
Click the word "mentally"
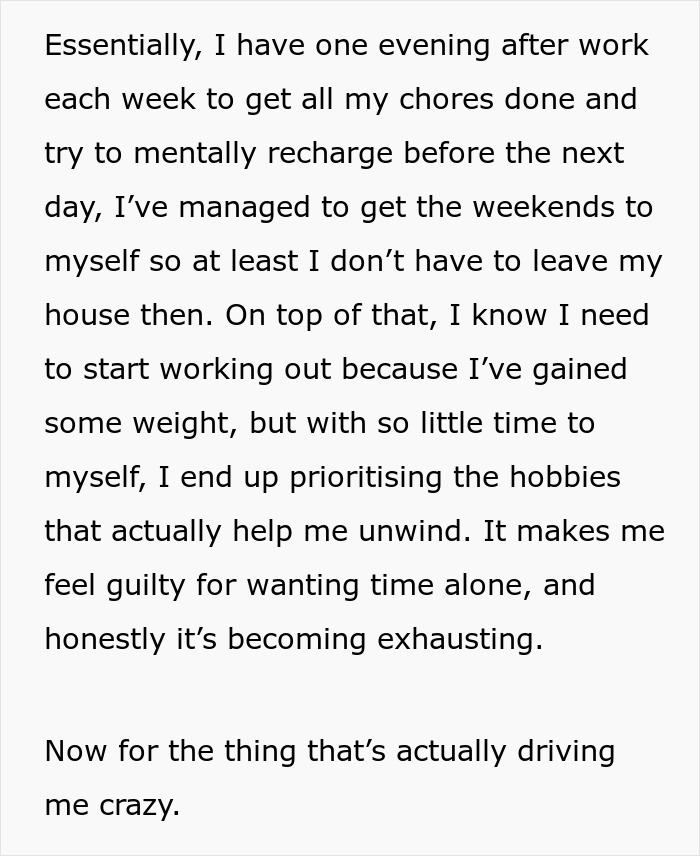195,154
